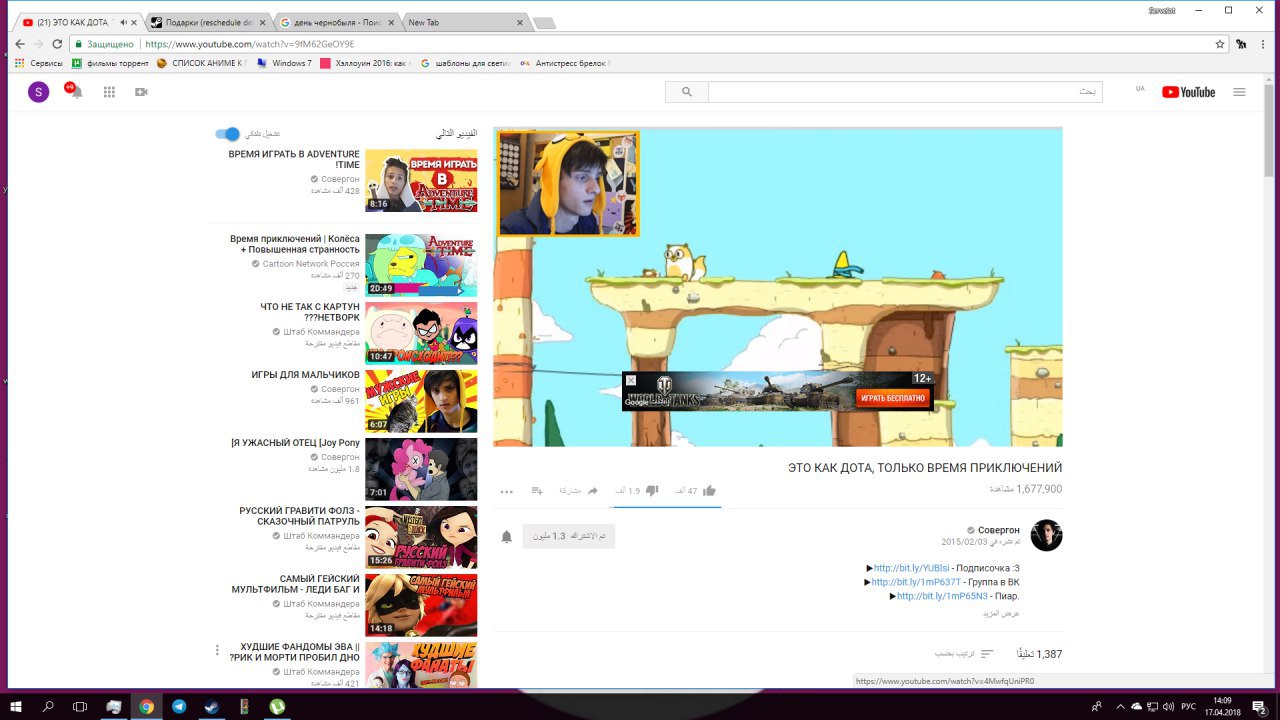This screenshot has width=1280, height=720.
Task: Go back in browser history
Action: pos(19,44)
